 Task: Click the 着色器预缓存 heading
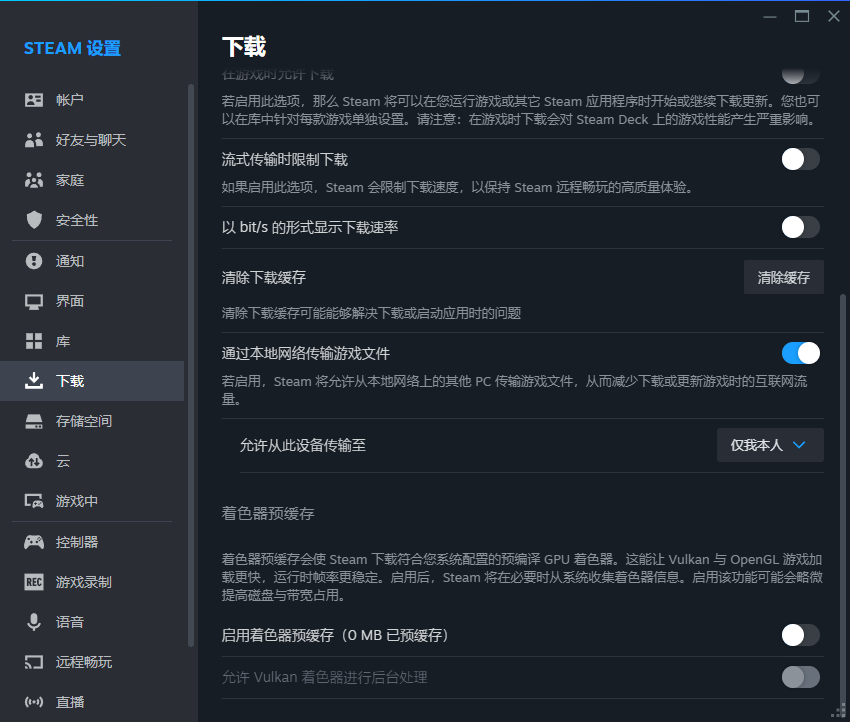pos(268,513)
